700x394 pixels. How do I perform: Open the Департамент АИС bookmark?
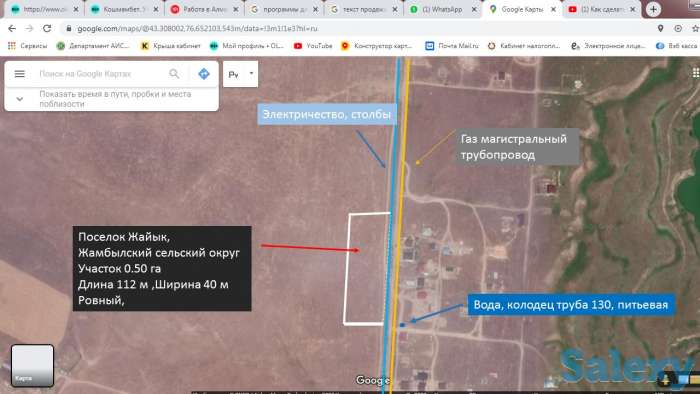click(x=93, y=46)
